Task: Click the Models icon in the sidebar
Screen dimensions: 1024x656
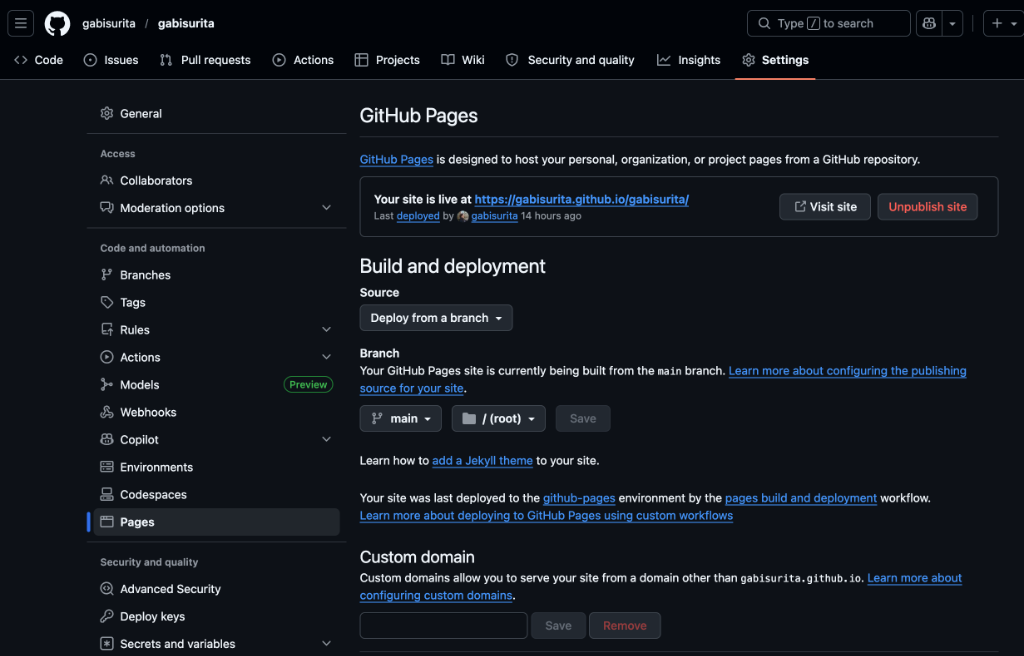Action: [x=106, y=385]
